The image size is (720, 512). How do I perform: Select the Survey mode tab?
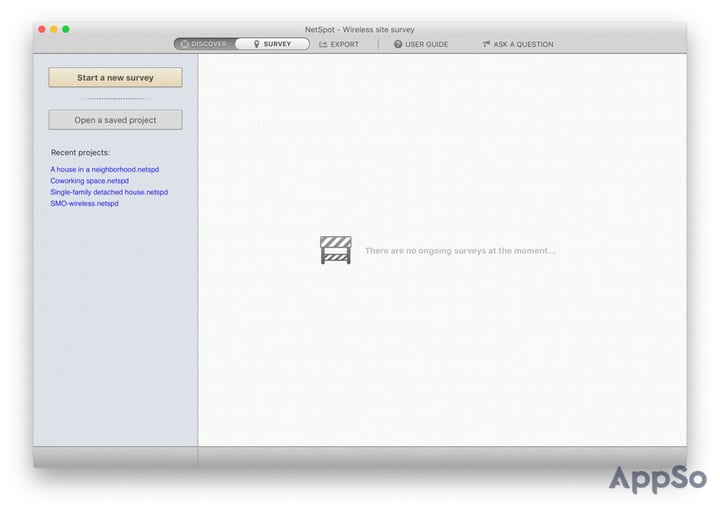272,44
